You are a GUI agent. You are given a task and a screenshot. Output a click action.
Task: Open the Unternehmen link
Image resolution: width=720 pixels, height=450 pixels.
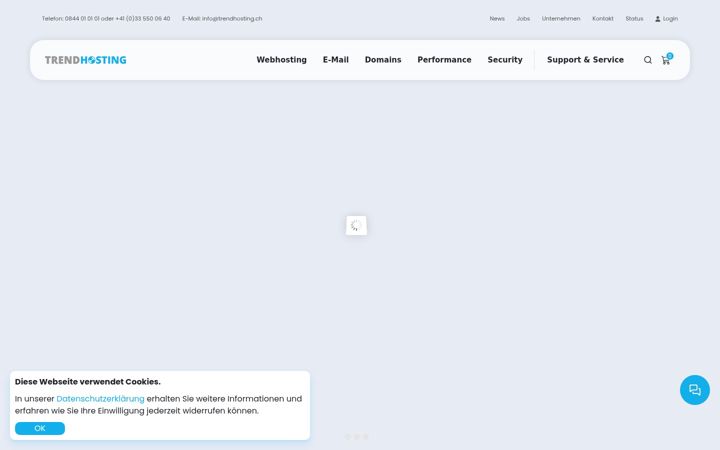(x=561, y=19)
